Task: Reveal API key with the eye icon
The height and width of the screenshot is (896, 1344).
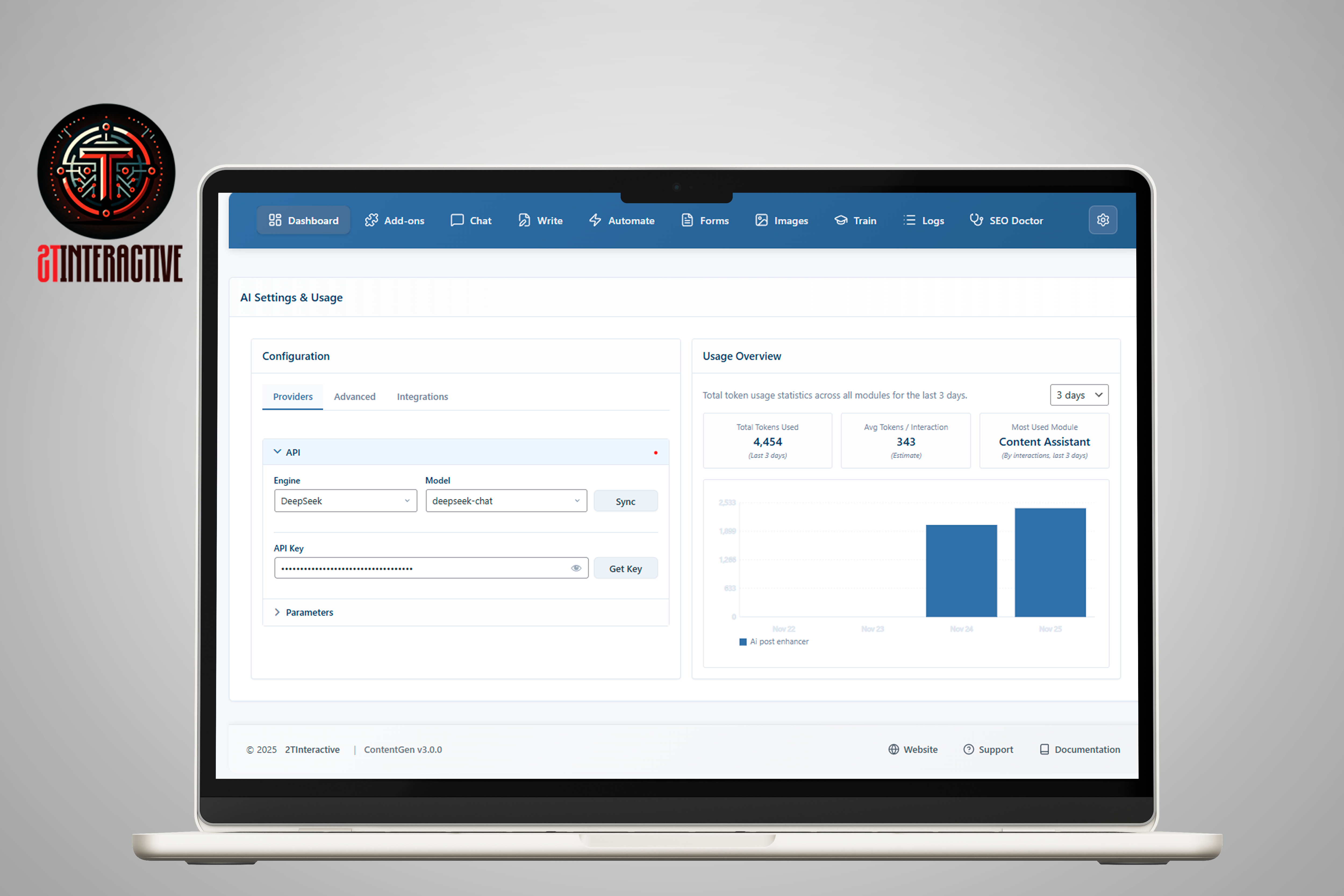Action: click(x=576, y=568)
